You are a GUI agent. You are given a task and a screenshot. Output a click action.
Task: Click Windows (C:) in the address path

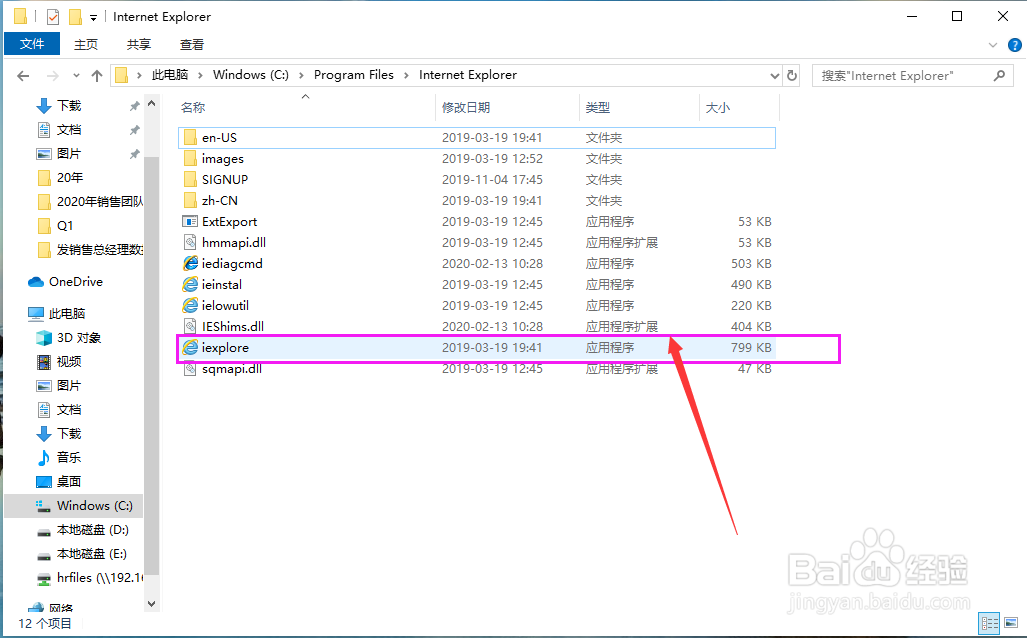[x=251, y=75]
